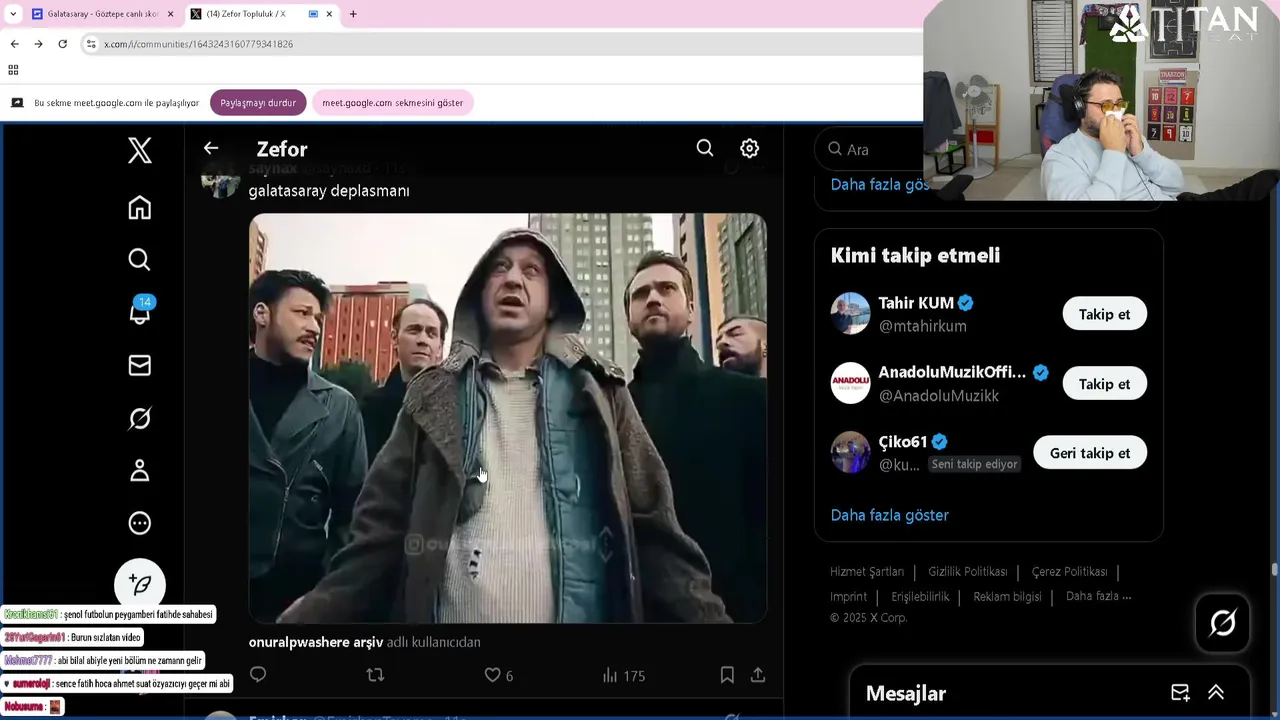Screen dimensions: 1280x720
Task: Open AnadoluMuzikOffi profile name
Action: [x=952, y=372]
